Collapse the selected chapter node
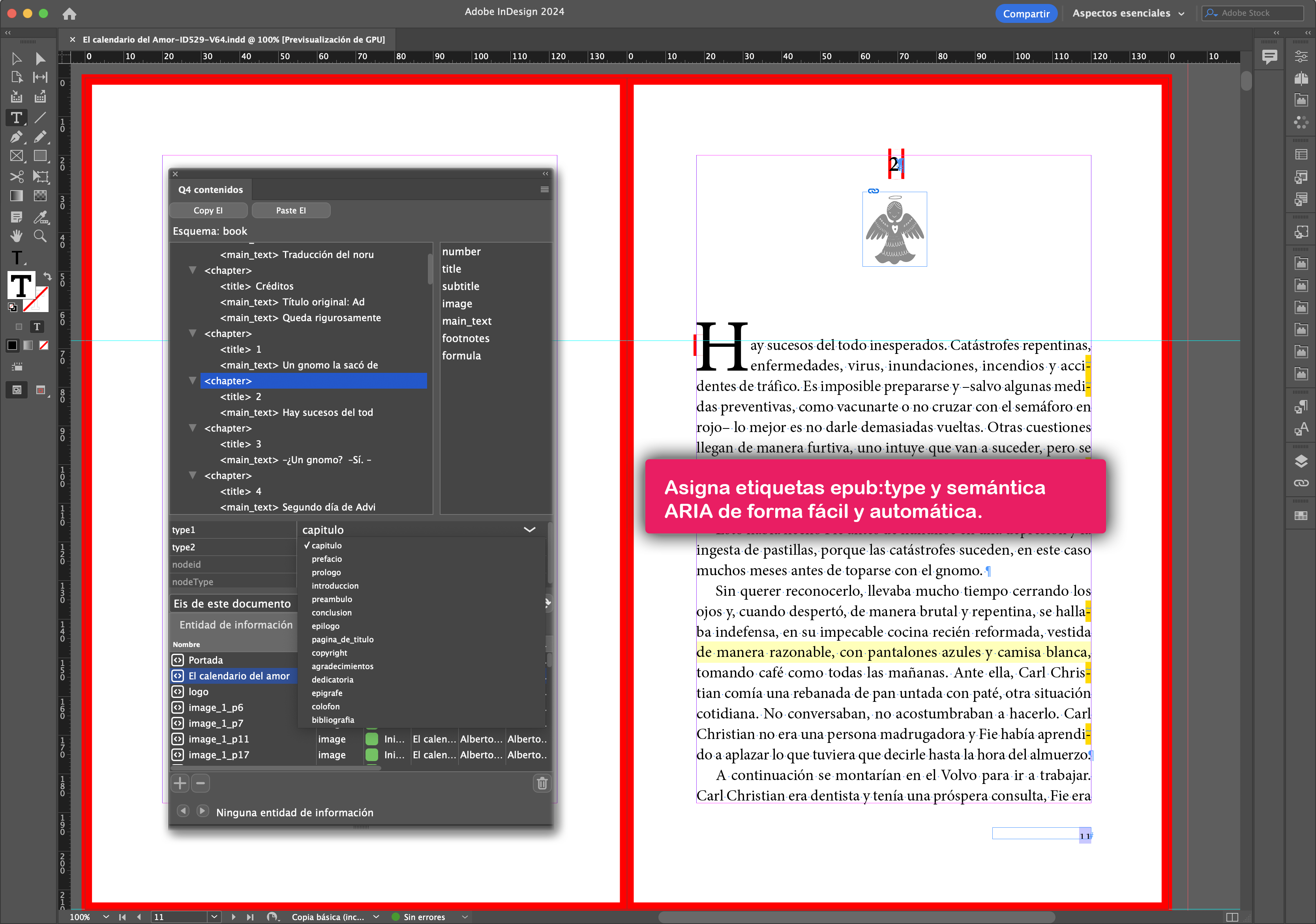This screenshot has width=1316, height=924. click(x=193, y=380)
